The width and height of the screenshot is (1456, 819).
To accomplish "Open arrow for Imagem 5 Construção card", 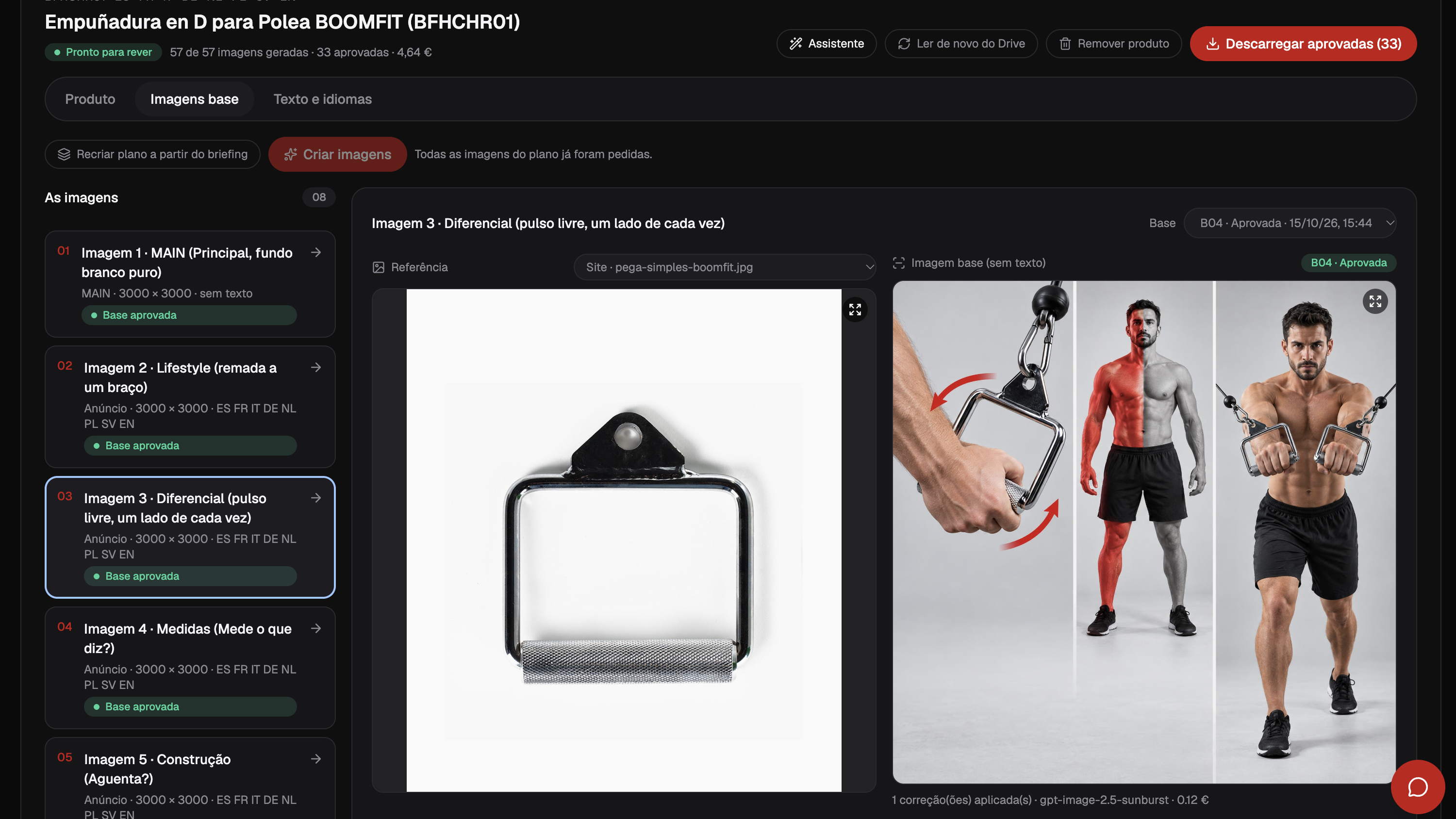I will [x=316, y=758].
